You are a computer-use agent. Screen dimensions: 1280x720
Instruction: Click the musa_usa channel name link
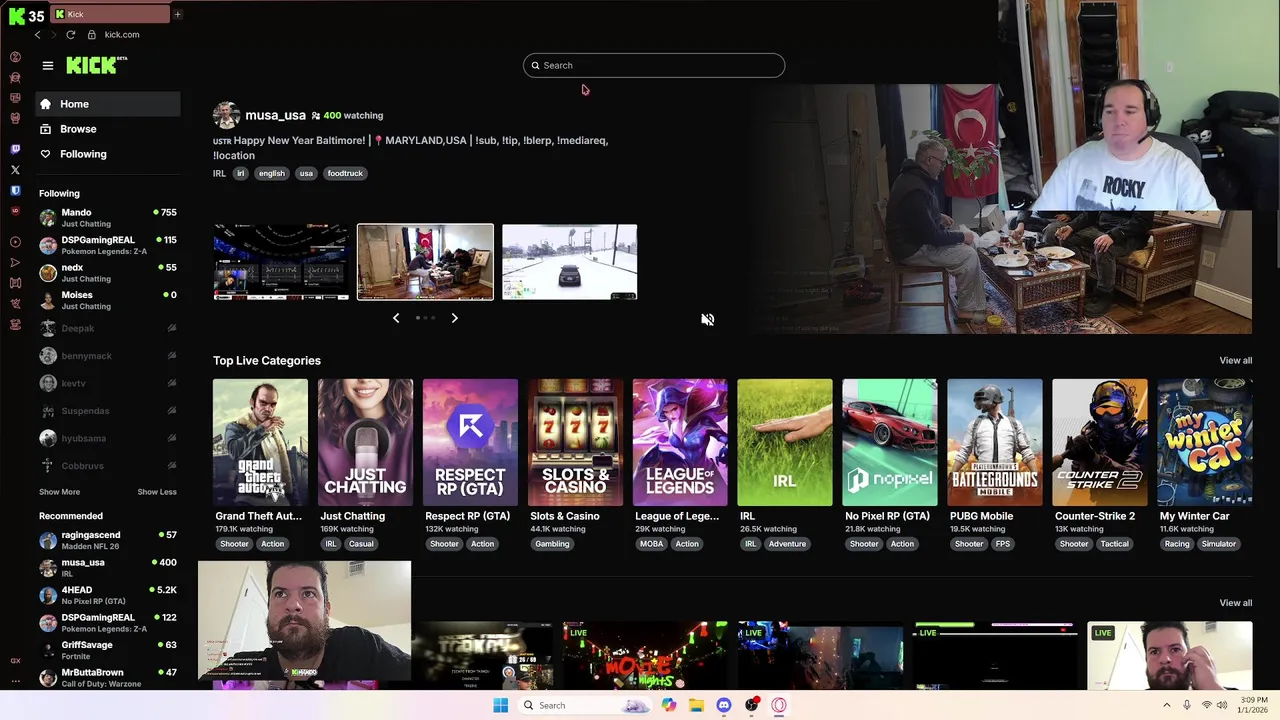tap(275, 115)
